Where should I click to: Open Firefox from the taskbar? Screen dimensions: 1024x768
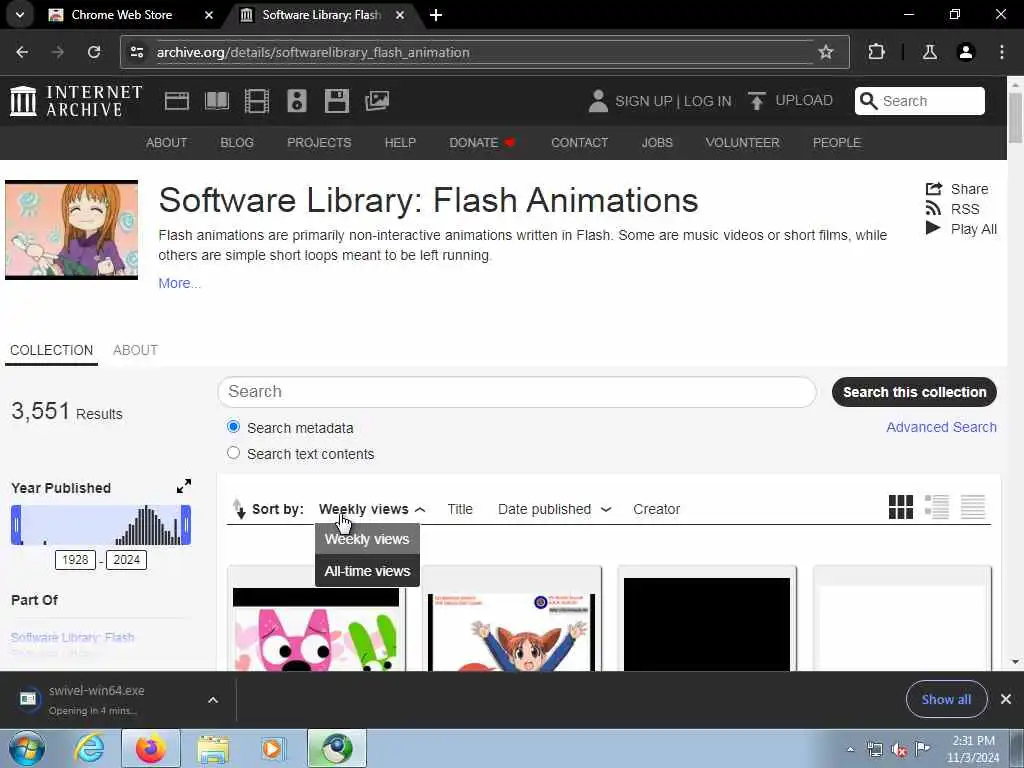point(151,748)
